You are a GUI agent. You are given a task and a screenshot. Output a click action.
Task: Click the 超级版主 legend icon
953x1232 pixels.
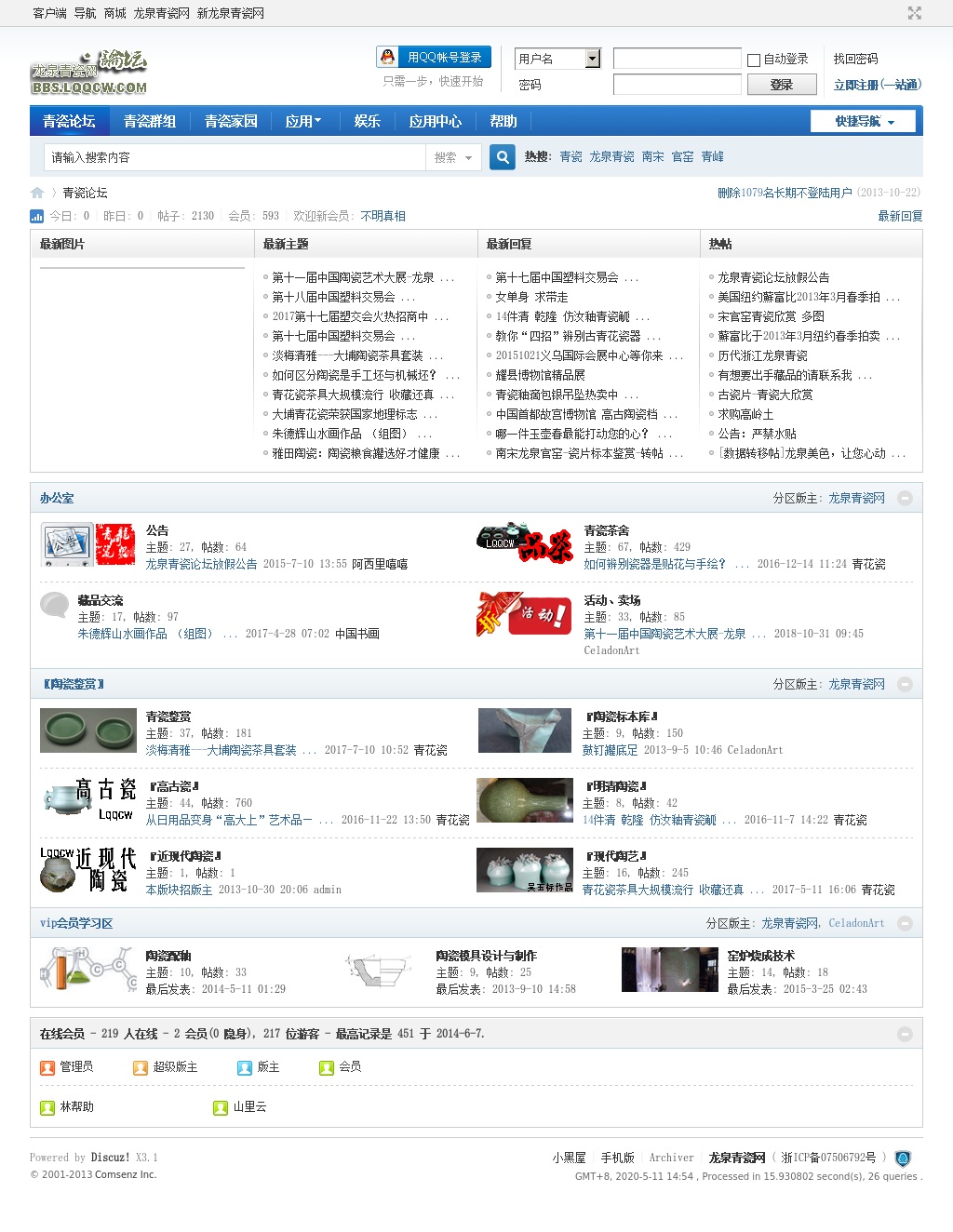tap(141, 1067)
